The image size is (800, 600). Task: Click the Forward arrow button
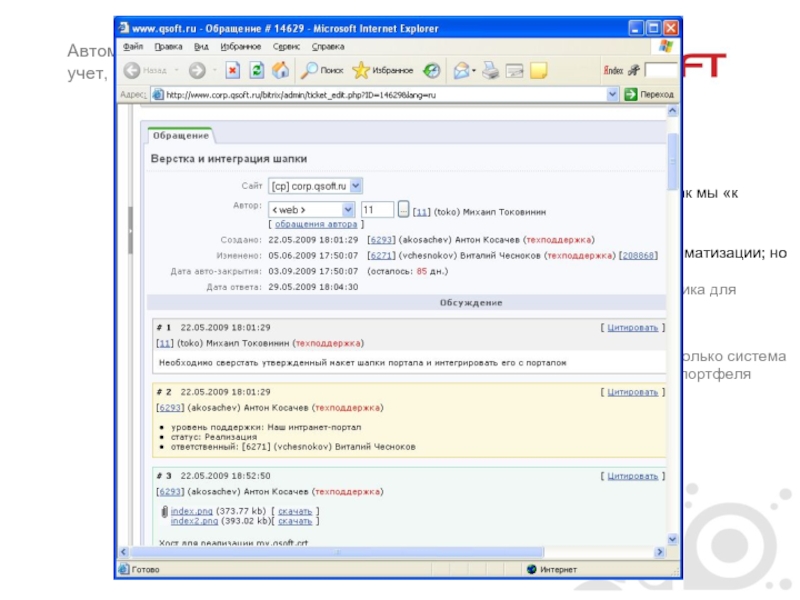click(197, 70)
